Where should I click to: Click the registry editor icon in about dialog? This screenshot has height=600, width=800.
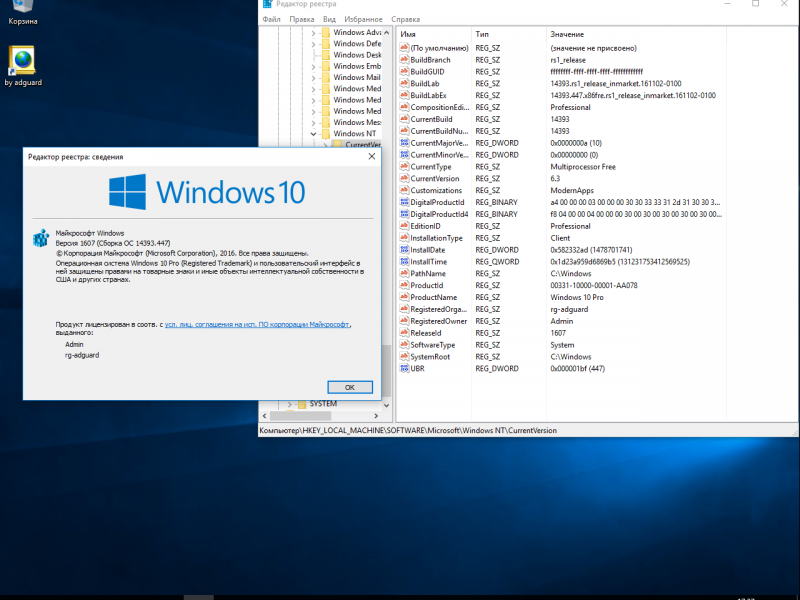pos(41,238)
